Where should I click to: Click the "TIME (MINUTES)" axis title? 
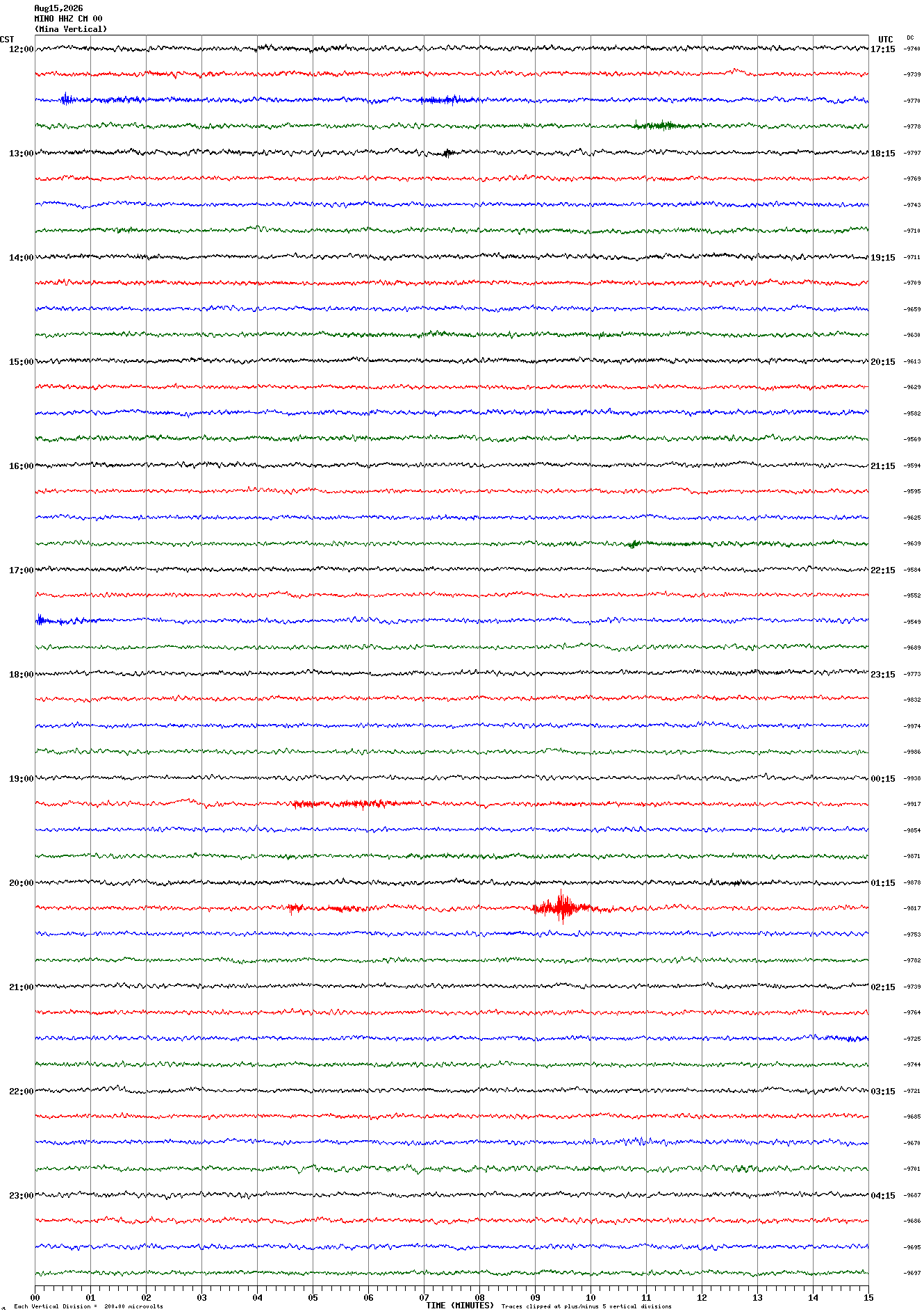(460, 1306)
